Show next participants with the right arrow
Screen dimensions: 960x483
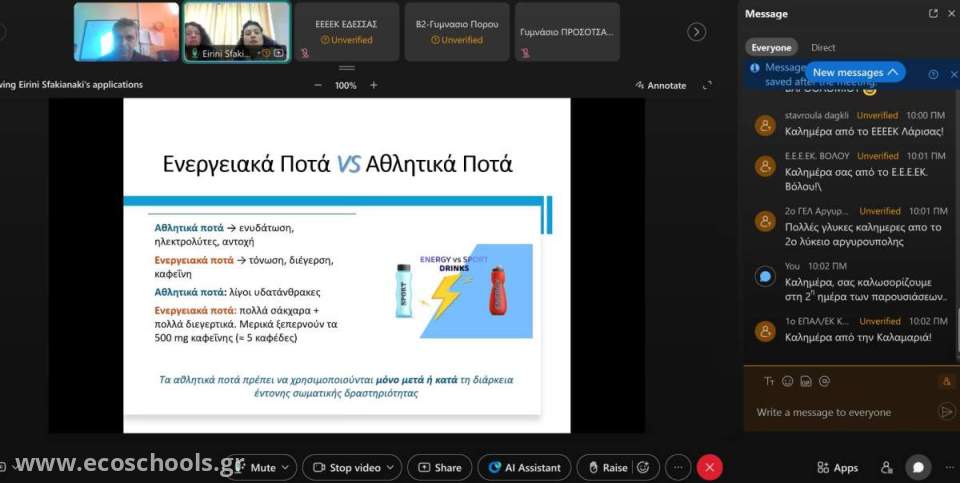tap(696, 32)
